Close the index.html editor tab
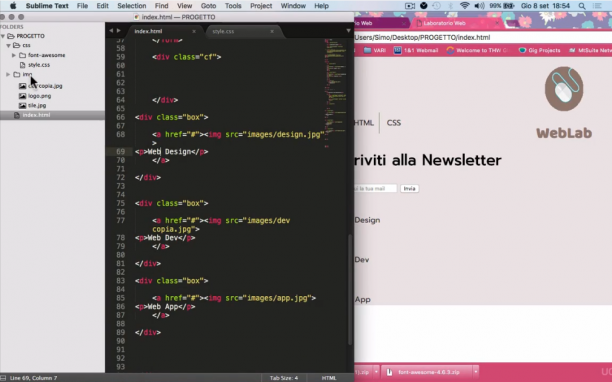Screen dimensions: 612x382 pos(194,31)
